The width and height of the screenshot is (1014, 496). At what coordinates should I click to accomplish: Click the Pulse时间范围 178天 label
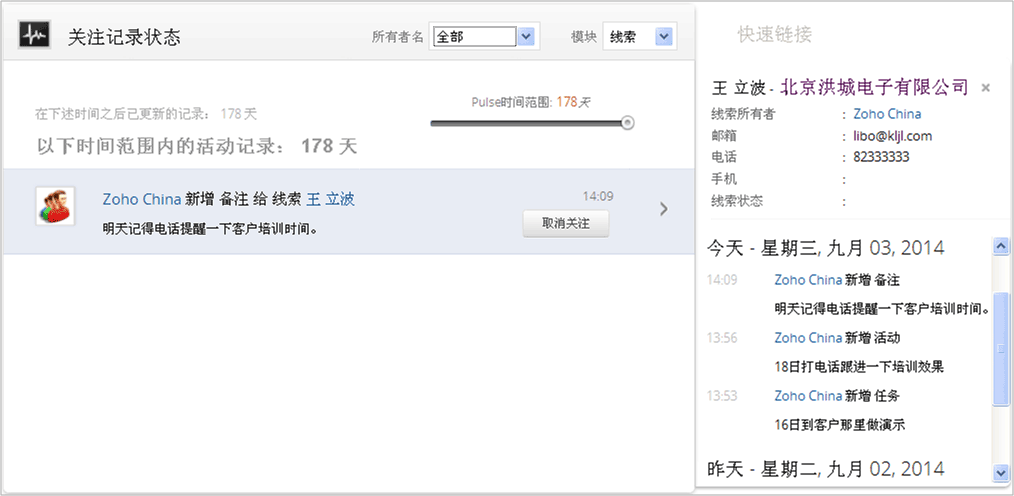pyautogui.click(x=531, y=102)
